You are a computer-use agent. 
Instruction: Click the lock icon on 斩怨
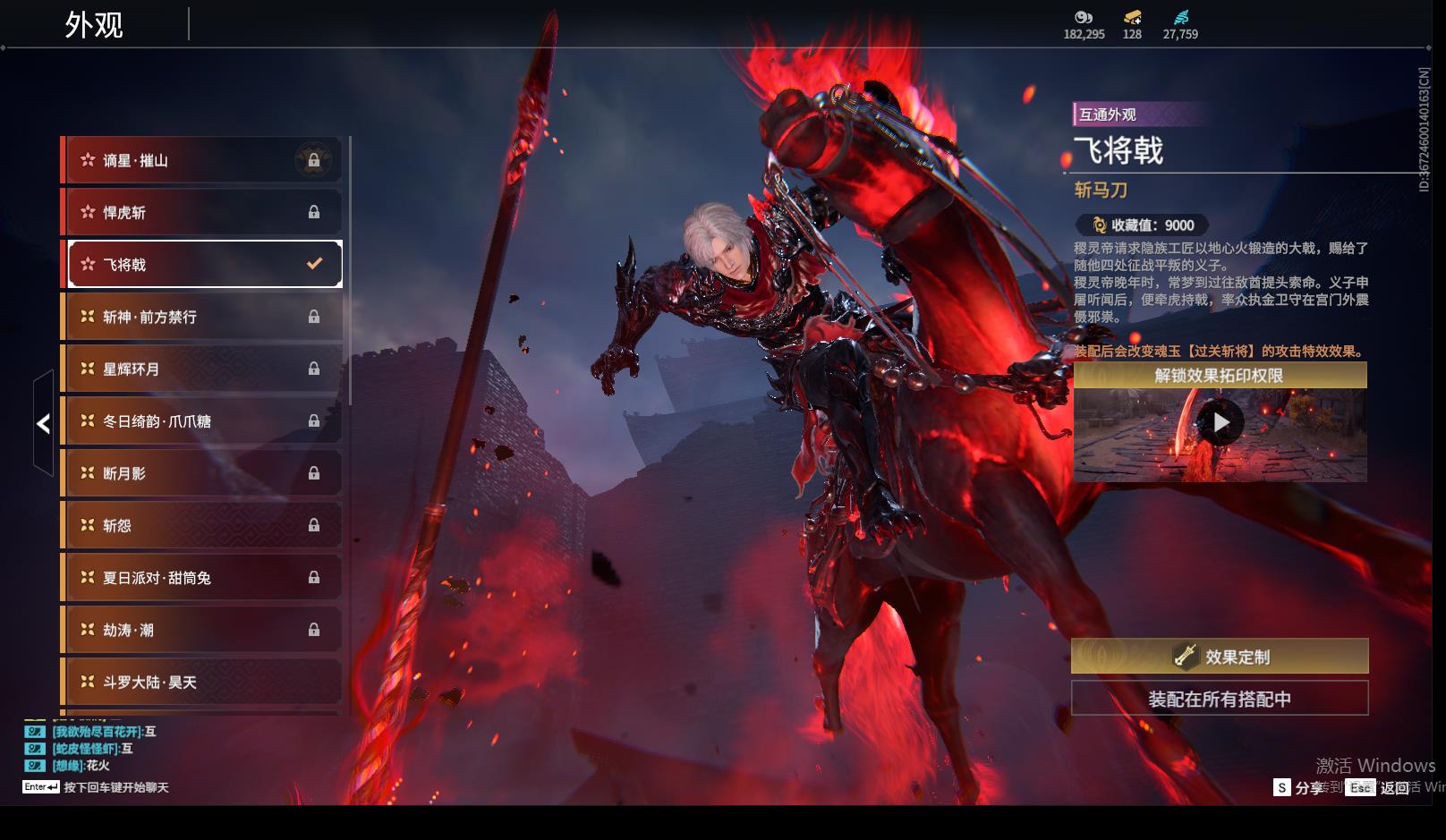click(314, 525)
